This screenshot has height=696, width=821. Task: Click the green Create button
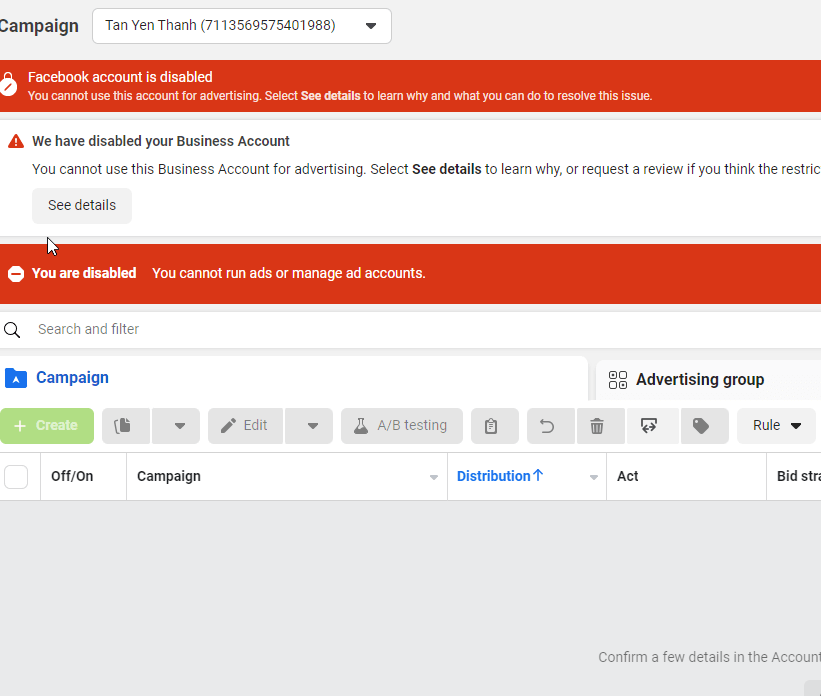(47, 426)
